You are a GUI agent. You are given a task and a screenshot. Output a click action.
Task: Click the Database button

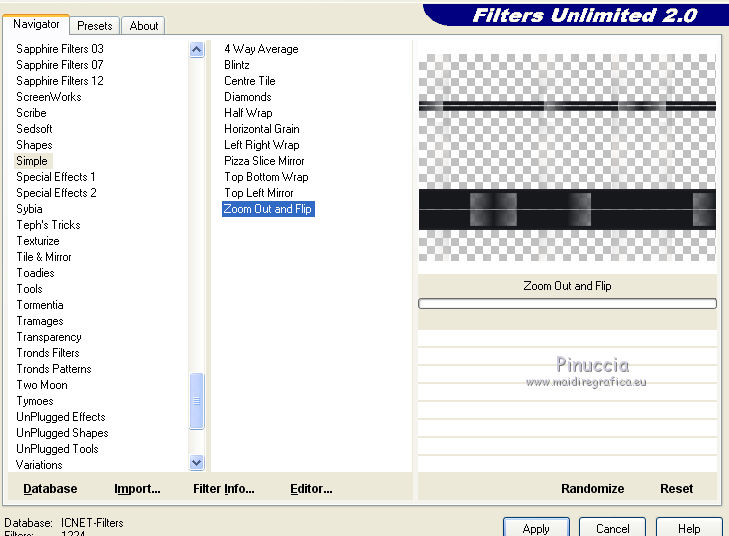50,489
